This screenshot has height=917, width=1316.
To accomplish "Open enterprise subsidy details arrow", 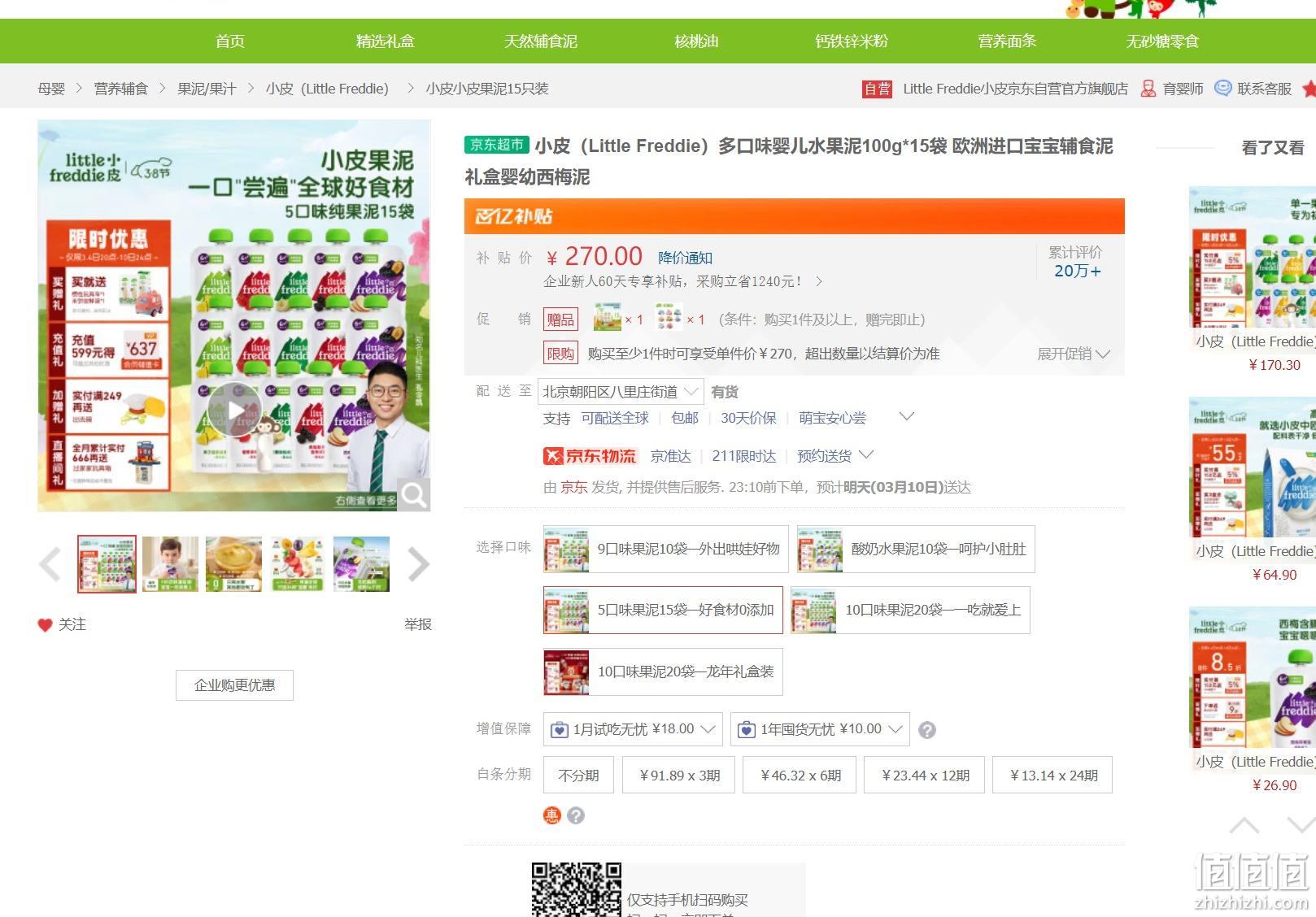I will (x=819, y=281).
